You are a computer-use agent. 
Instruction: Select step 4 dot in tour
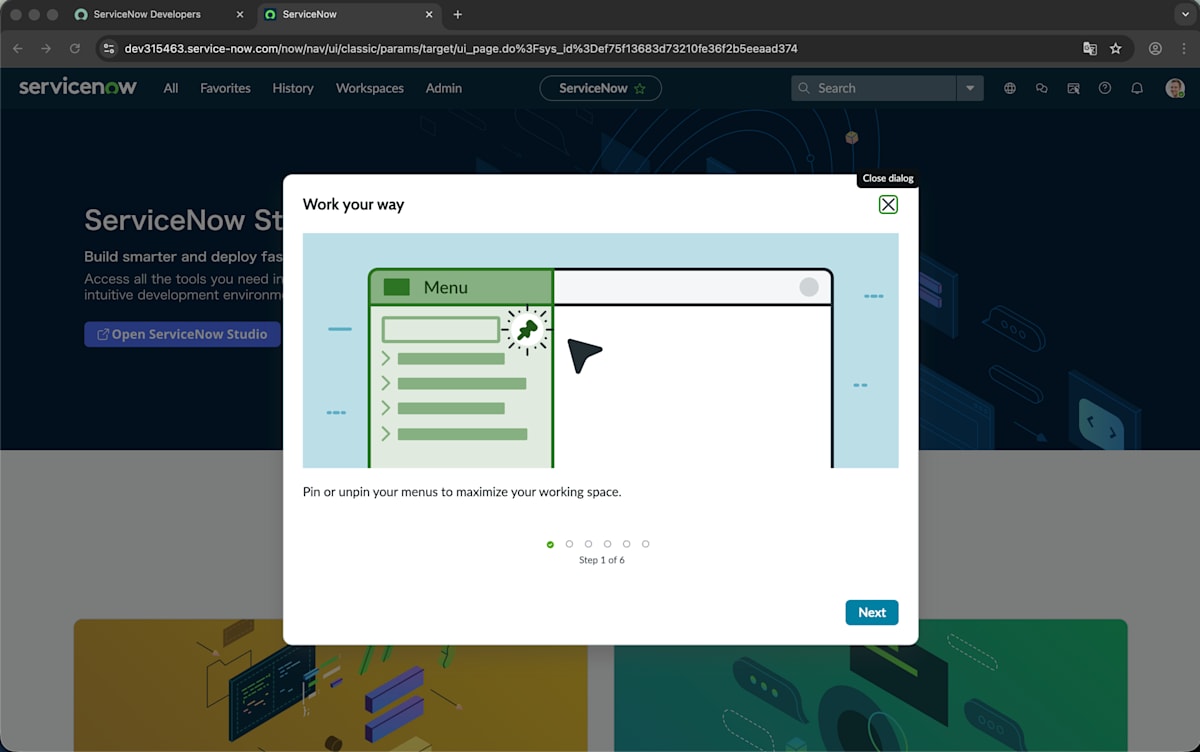[607, 544]
